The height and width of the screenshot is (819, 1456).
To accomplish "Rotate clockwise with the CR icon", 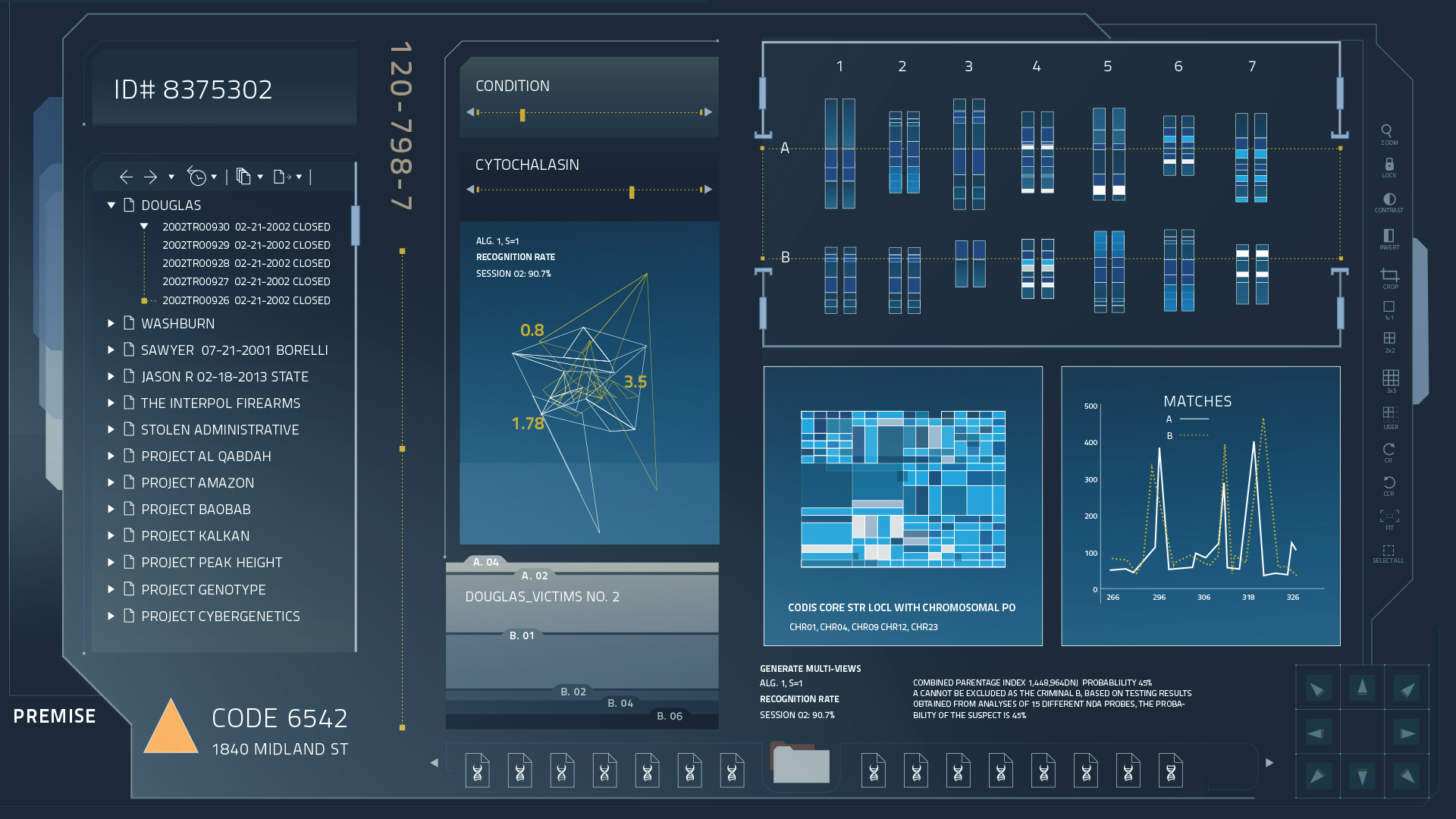I will (x=1389, y=449).
